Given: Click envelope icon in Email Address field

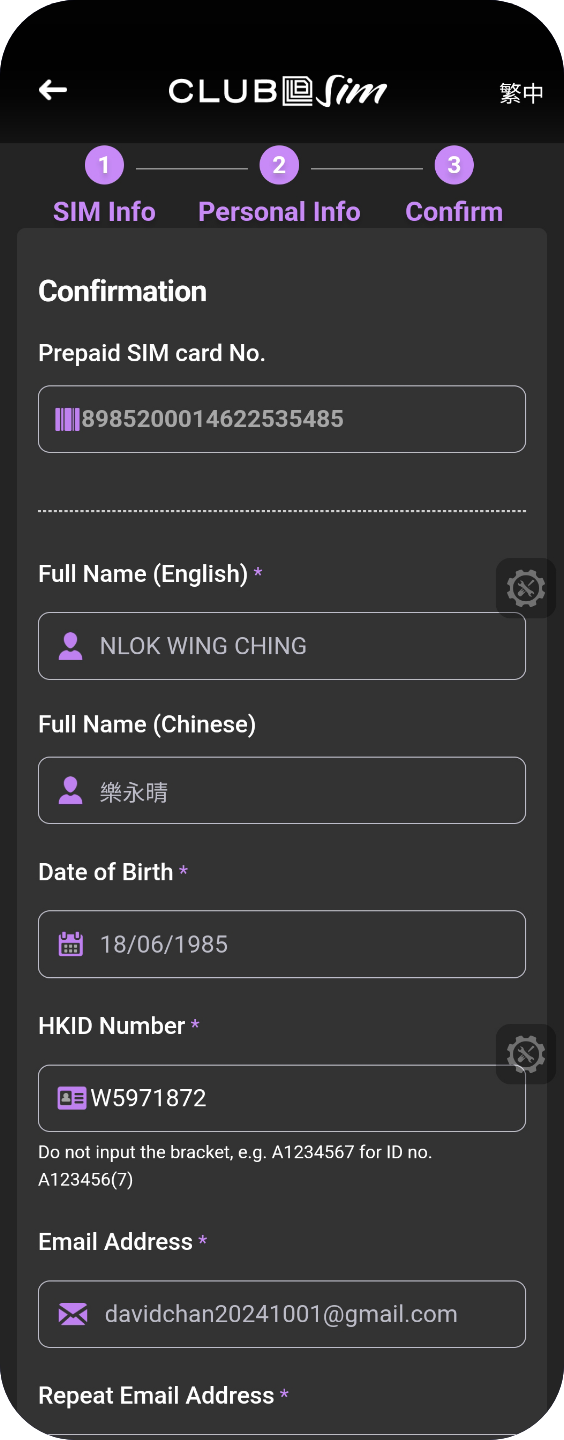Looking at the screenshot, I should pyautogui.click(x=73, y=1314).
